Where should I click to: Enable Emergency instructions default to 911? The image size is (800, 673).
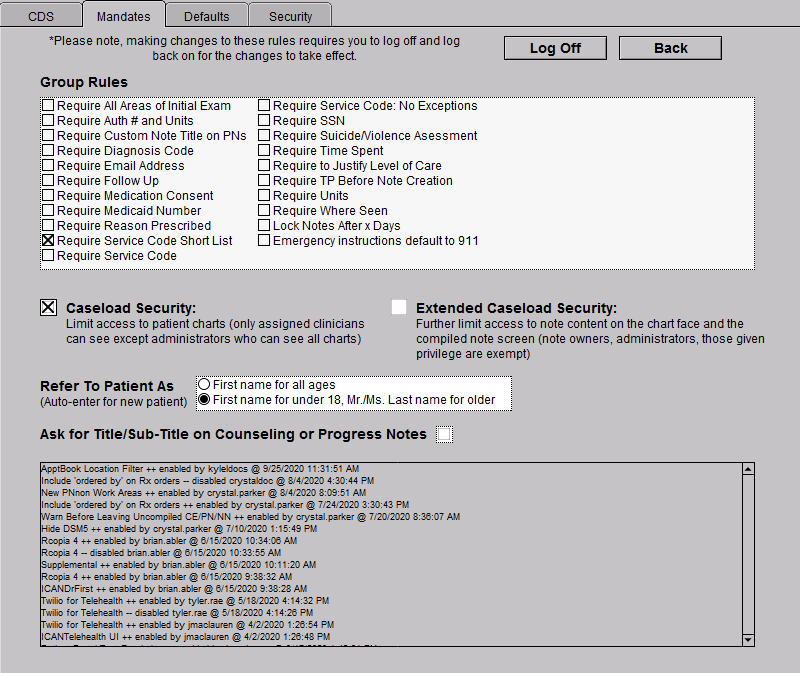pyautogui.click(x=264, y=241)
